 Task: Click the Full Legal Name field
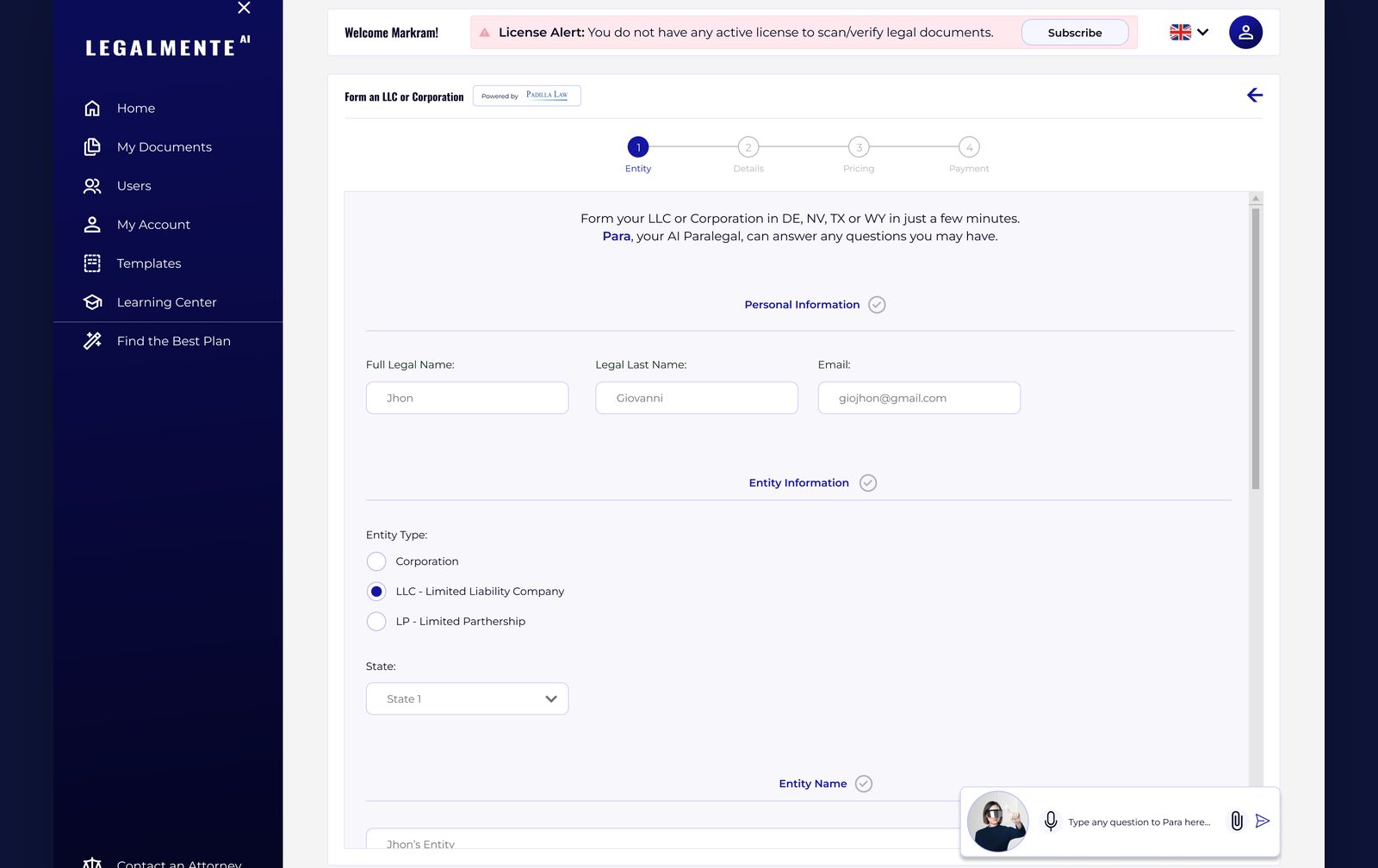(x=467, y=398)
